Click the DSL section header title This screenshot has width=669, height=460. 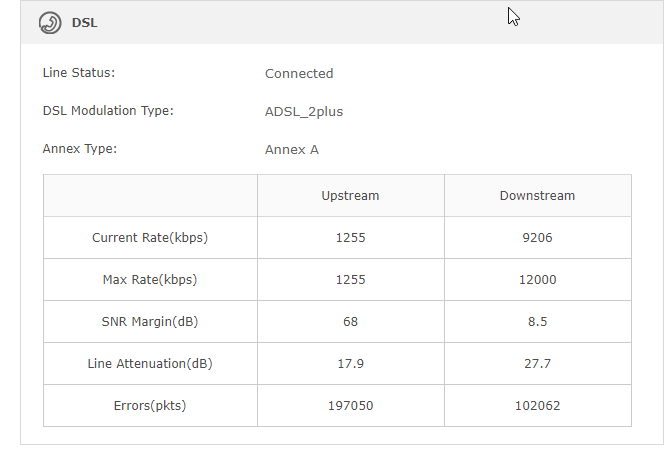(x=84, y=23)
